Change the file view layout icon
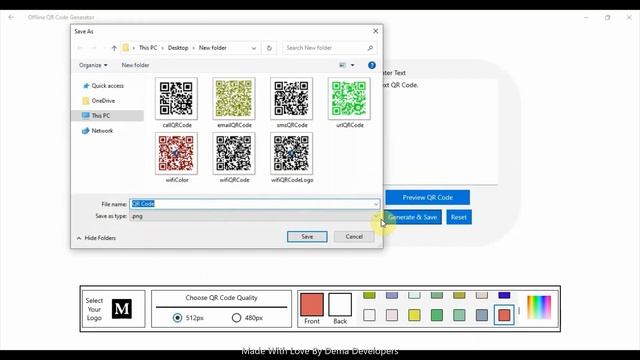The image size is (640, 360). pos(342,65)
